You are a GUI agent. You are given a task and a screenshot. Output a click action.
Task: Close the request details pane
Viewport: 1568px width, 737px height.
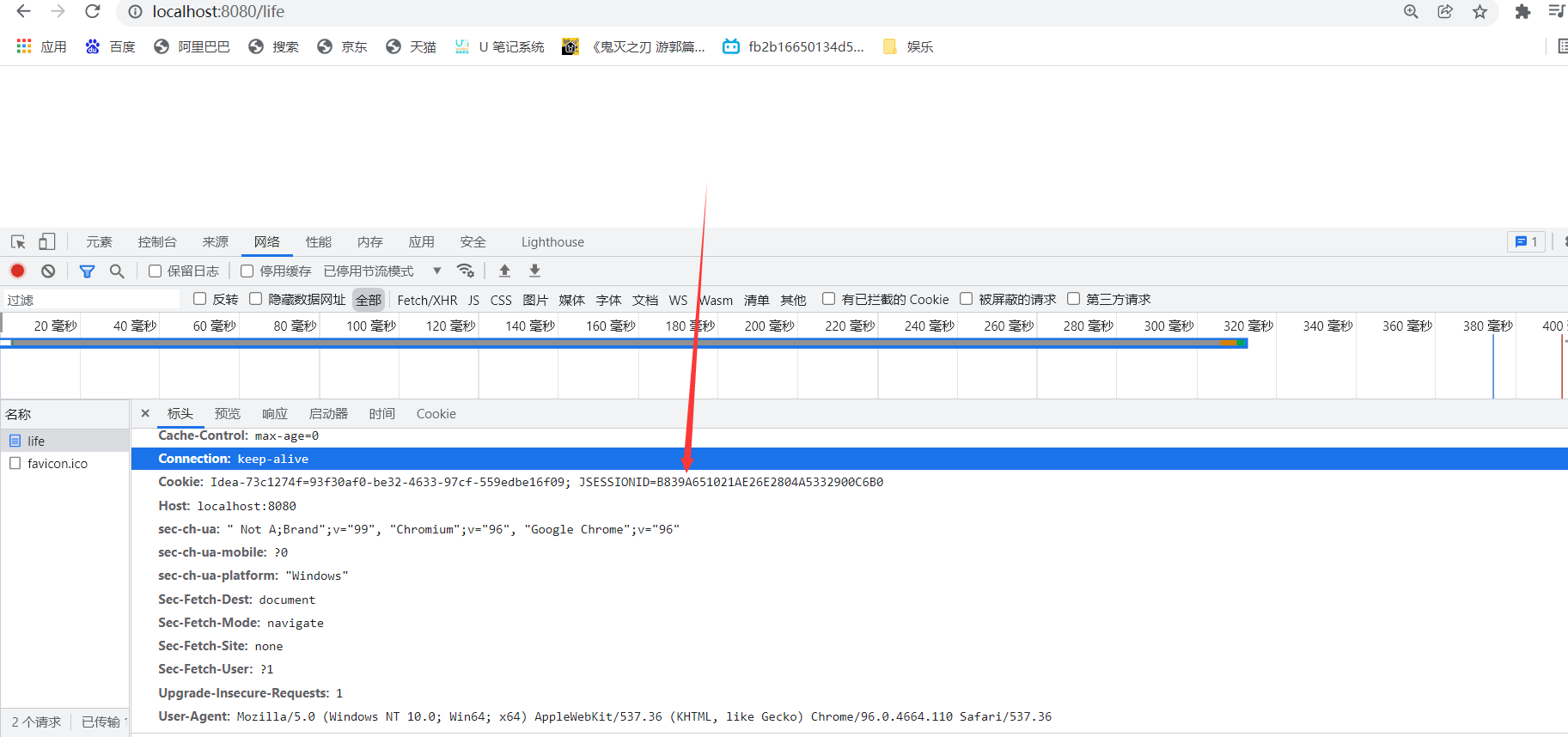[145, 413]
